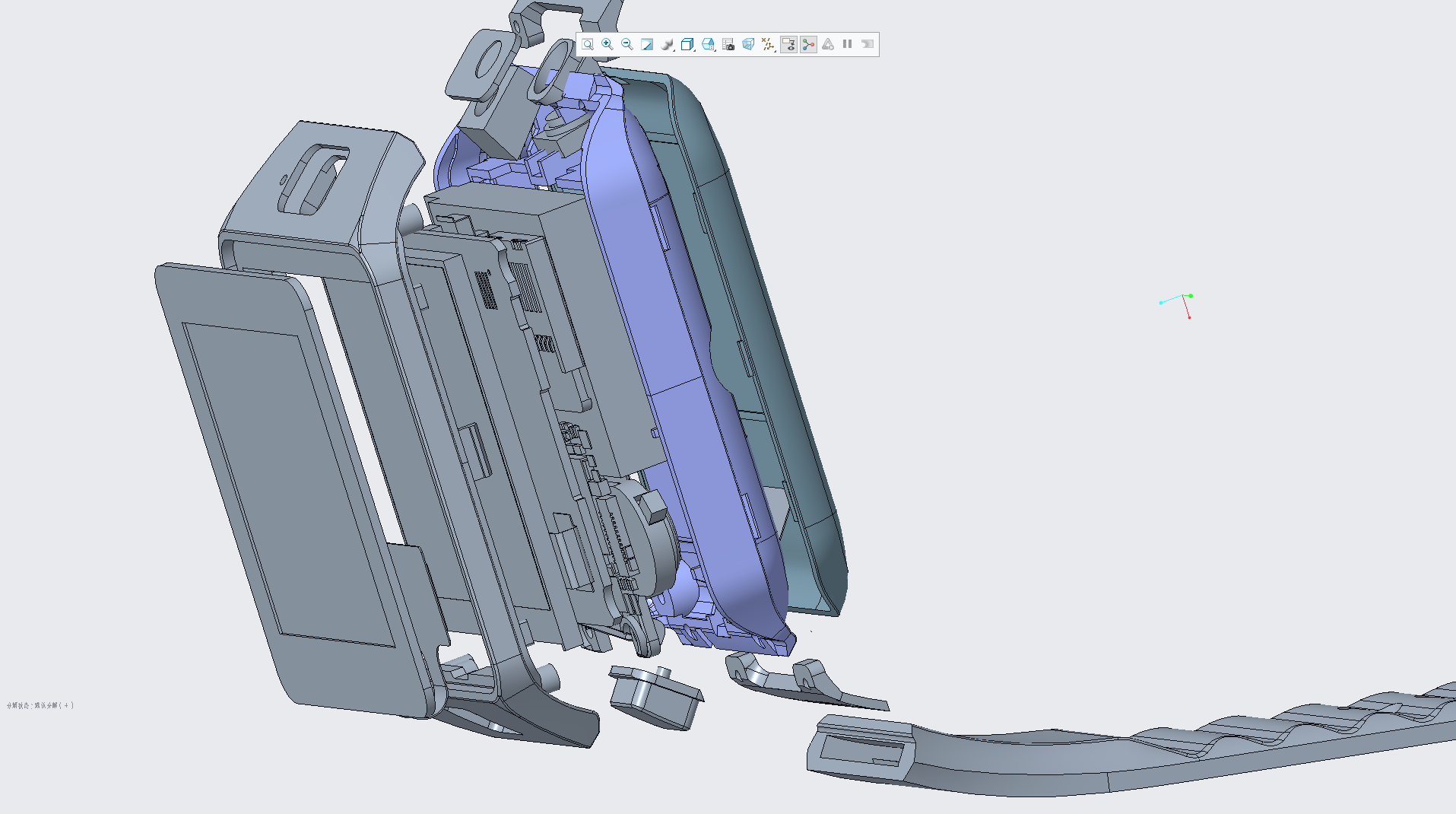
Task: Toggle the Annotation Display eye icon
Action: click(788, 44)
